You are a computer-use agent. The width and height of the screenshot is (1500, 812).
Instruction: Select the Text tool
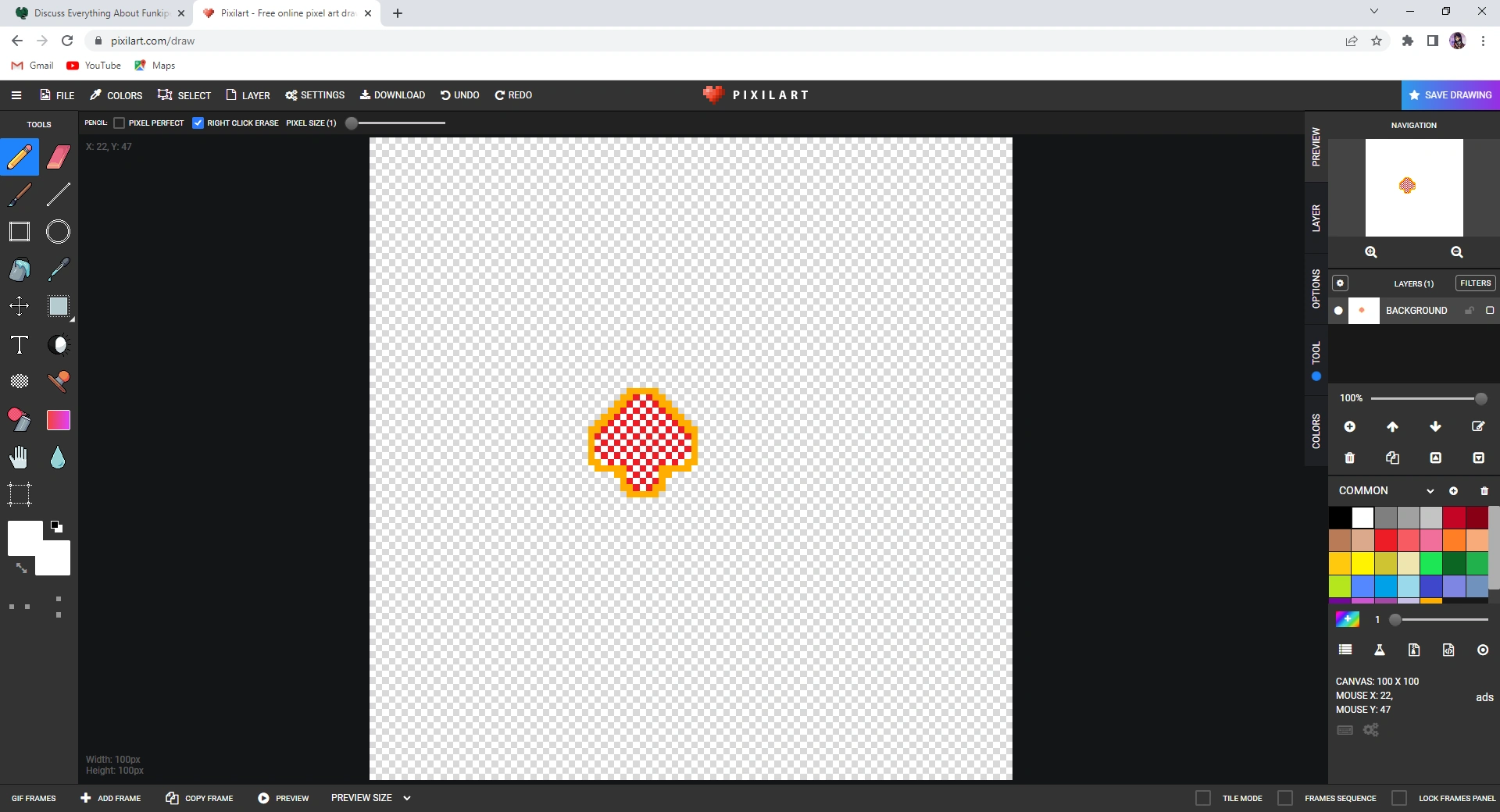click(20, 344)
